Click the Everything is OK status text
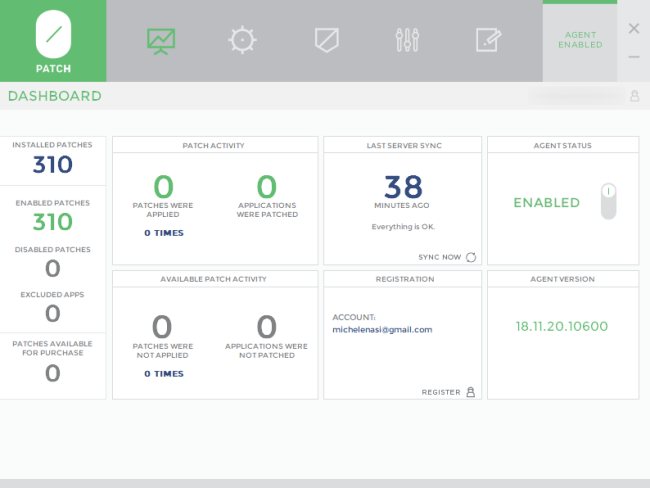Screen dimensions: 650x488 click(403, 227)
